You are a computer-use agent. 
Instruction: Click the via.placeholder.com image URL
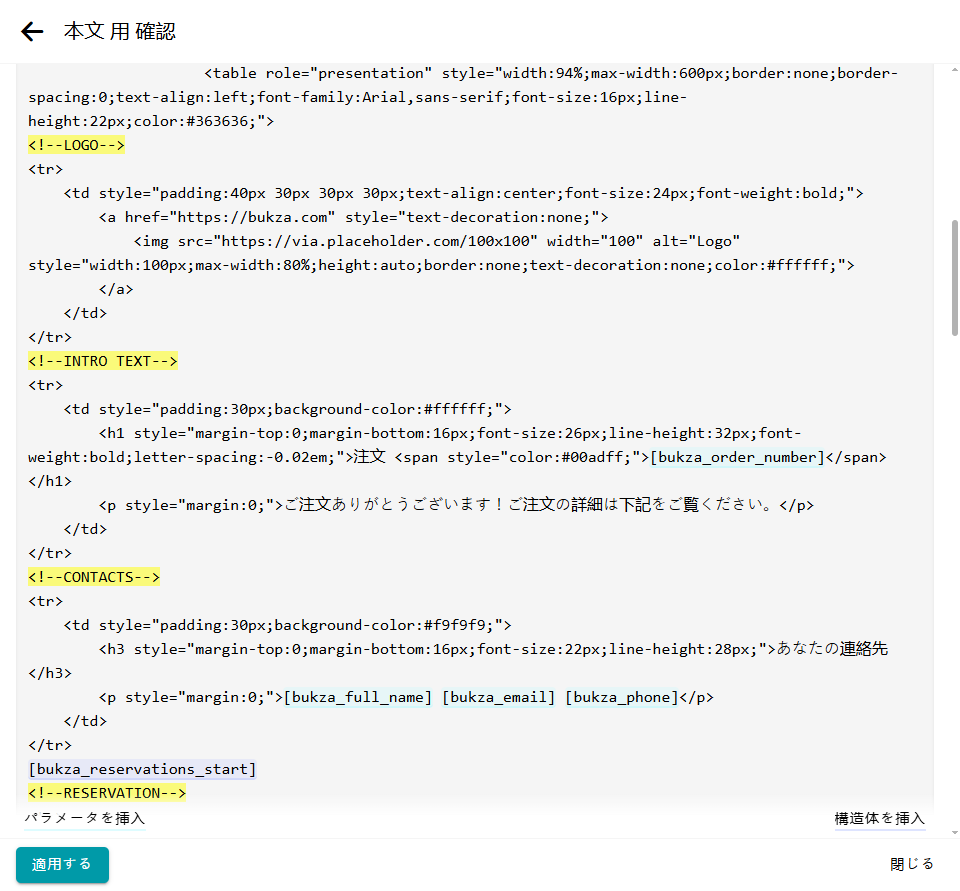[x=380, y=241]
